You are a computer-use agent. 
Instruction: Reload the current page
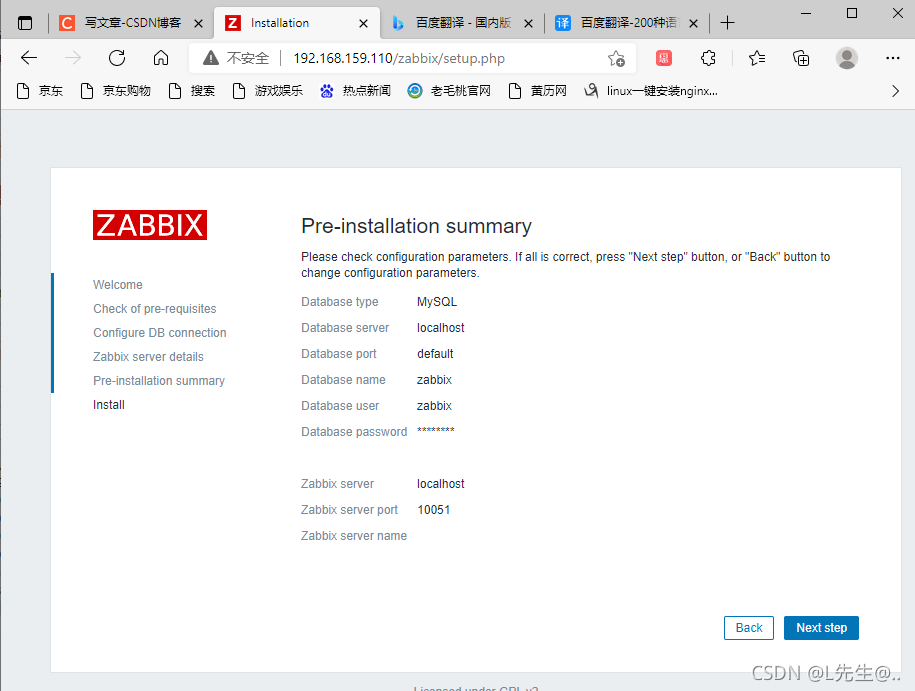(117, 58)
